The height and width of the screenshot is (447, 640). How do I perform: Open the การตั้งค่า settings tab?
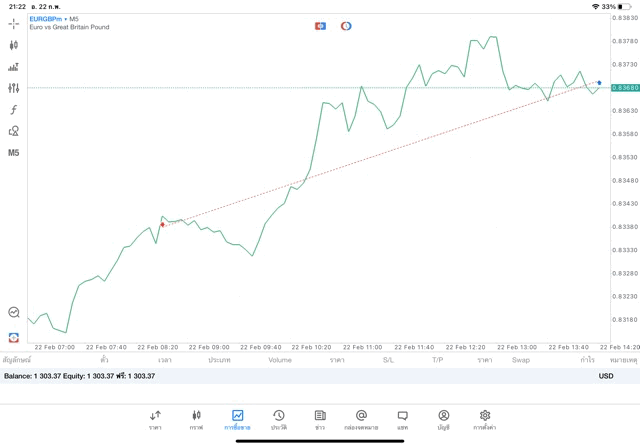click(485, 420)
